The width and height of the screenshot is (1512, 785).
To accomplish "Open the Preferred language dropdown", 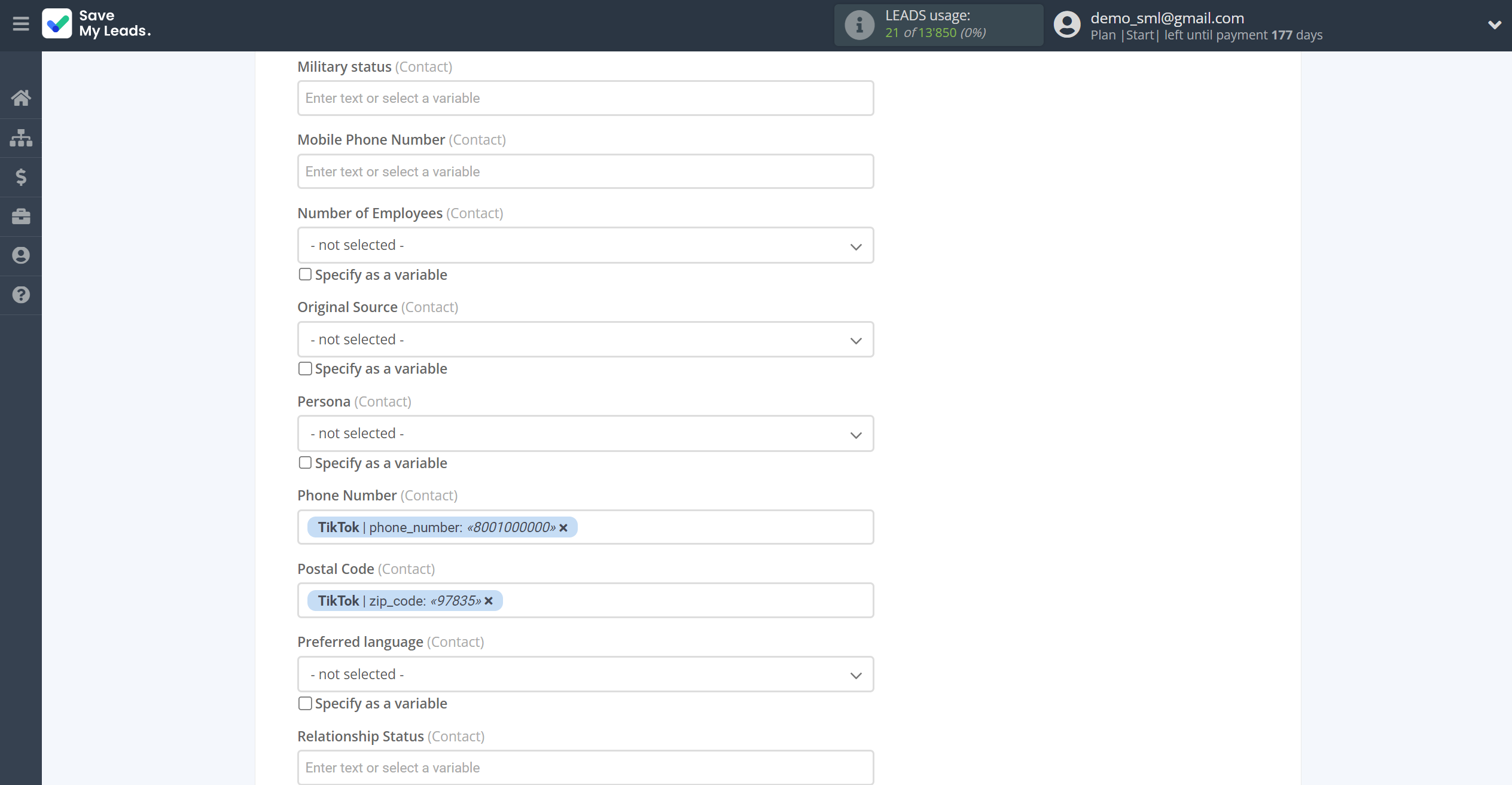I will click(586, 674).
